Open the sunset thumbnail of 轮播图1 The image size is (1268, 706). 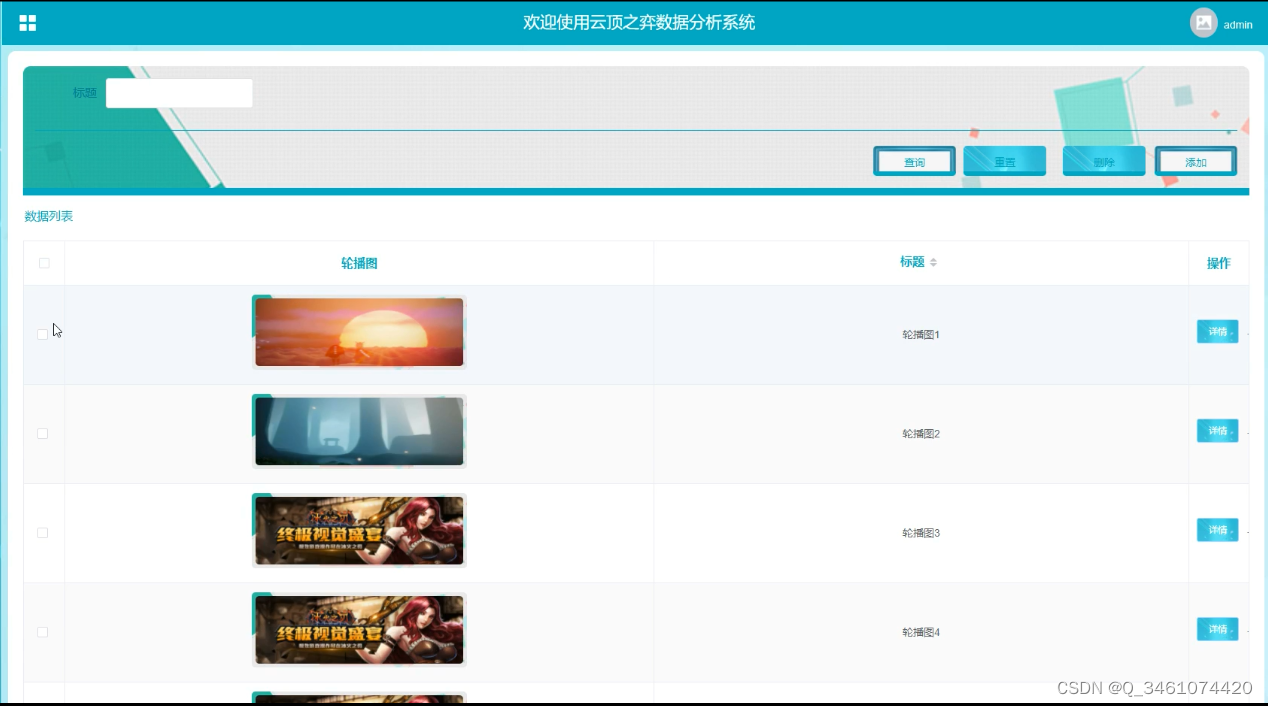[359, 332]
